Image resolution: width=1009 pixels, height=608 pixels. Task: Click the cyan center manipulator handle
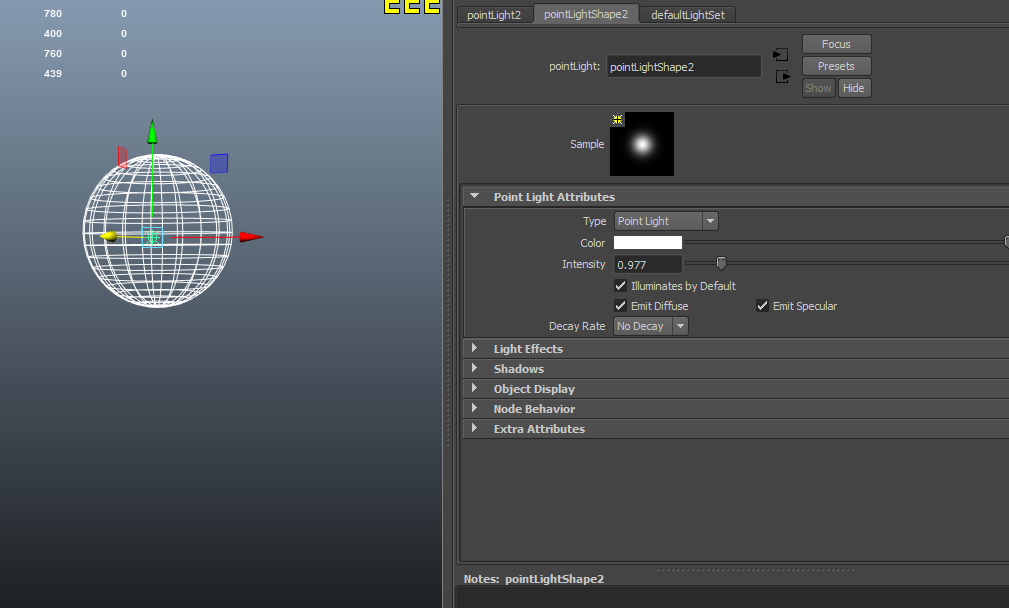(153, 237)
